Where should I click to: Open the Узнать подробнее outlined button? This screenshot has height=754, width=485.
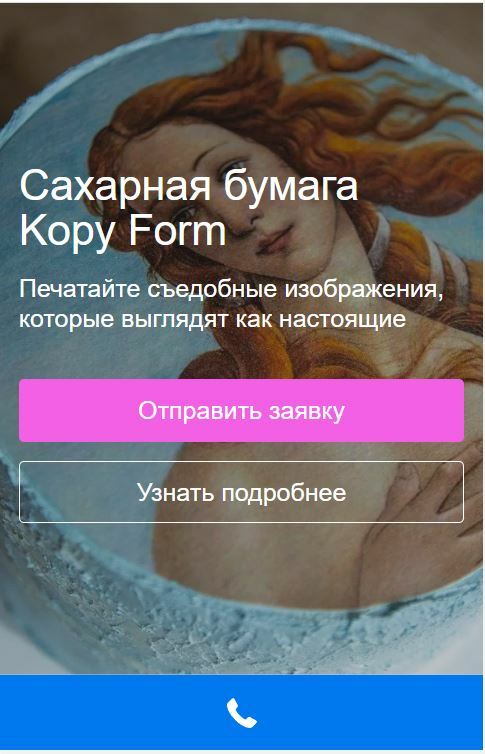coord(241,492)
